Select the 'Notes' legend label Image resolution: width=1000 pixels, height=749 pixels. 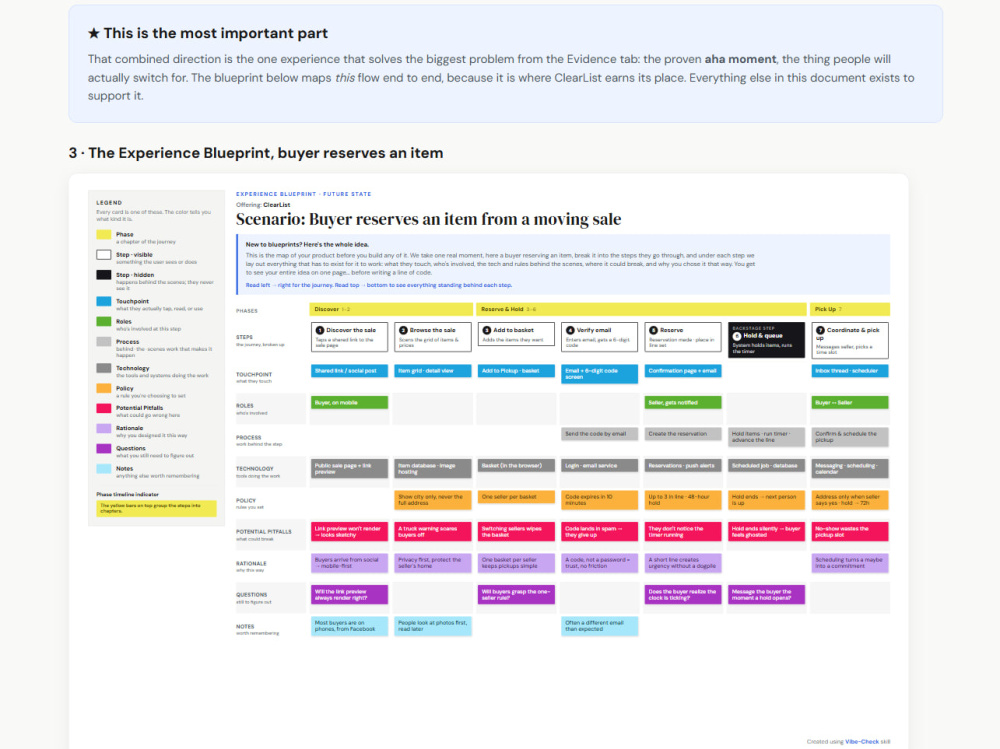(x=124, y=468)
